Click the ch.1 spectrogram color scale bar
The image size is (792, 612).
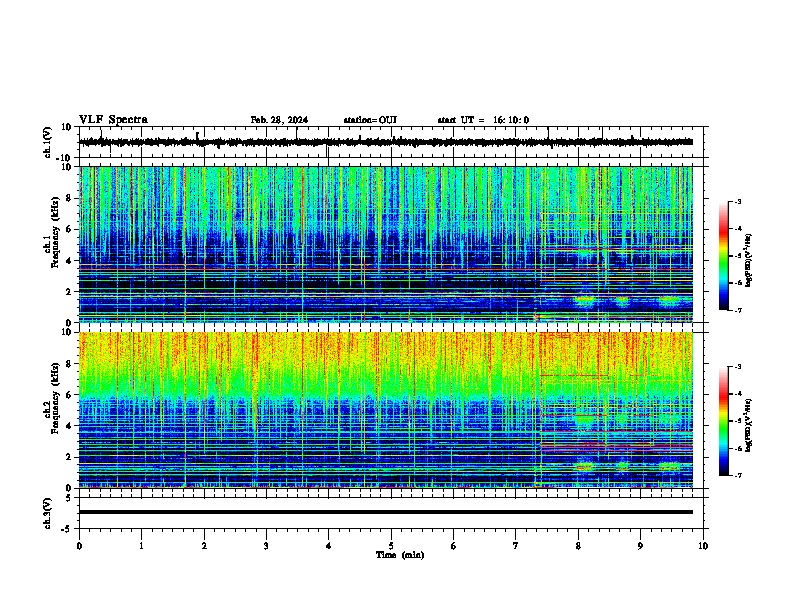tap(723, 256)
